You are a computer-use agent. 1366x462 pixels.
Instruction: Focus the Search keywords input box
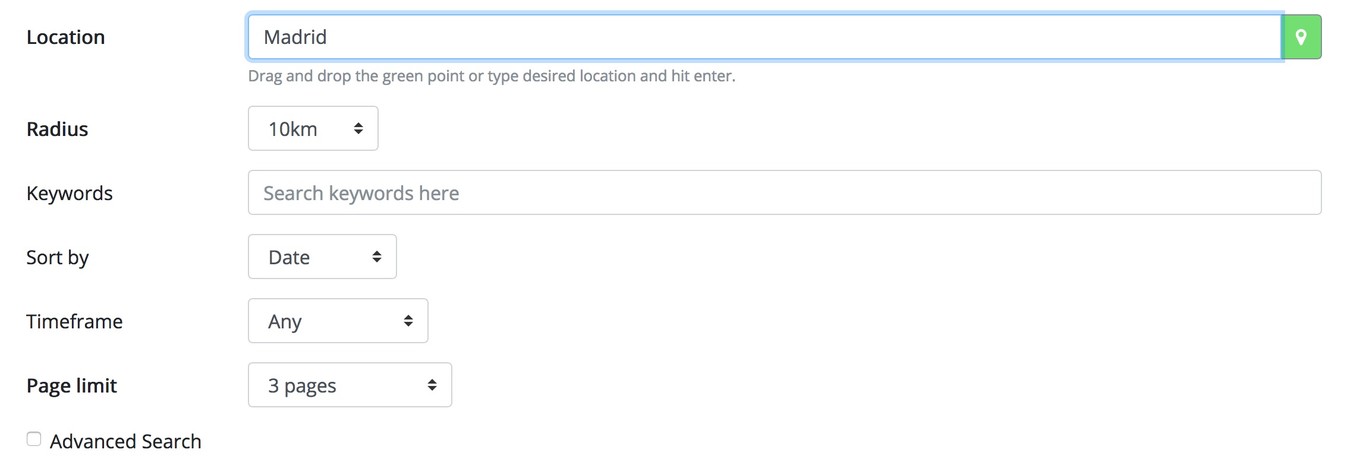784,193
